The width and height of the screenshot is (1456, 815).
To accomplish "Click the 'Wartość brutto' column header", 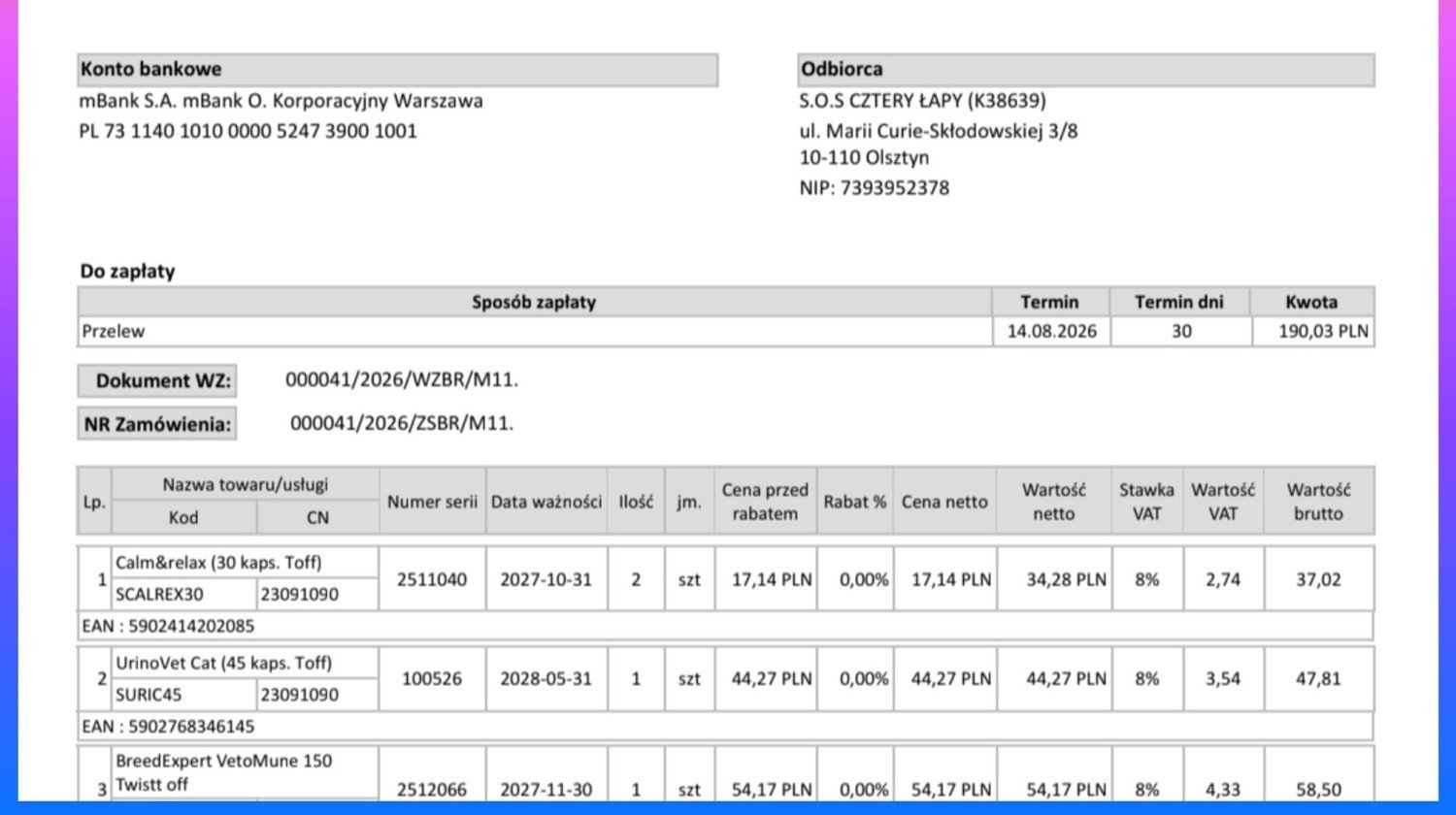I will [x=1318, y=502].
